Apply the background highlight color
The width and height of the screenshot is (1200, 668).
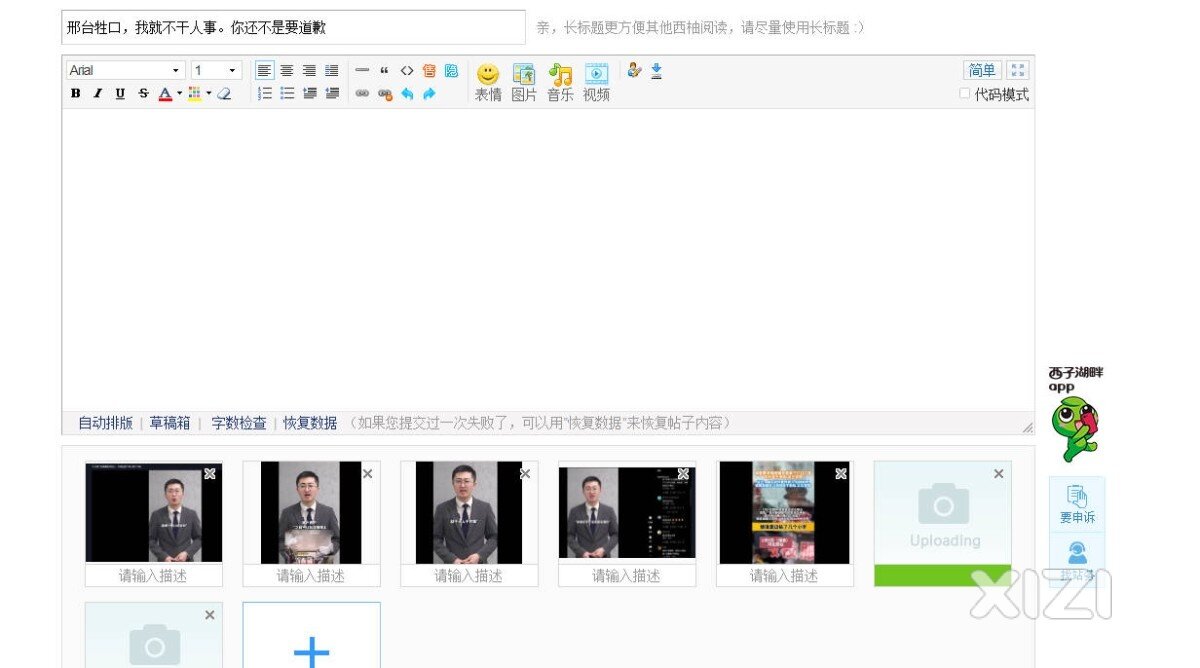point(195,94)
